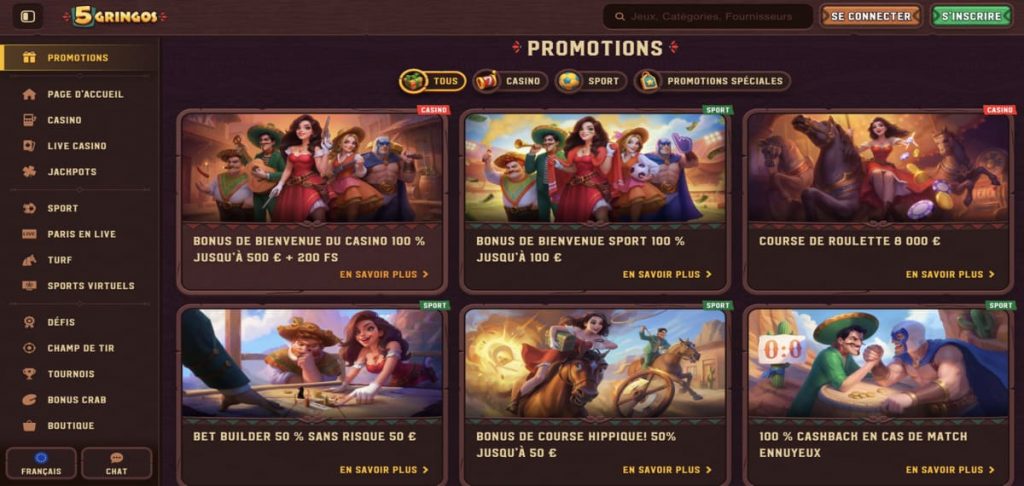Collapse sidebar with the panel toggle icon
The image size is (1024, 486).
pyautogui.click(x=27, y=16)
